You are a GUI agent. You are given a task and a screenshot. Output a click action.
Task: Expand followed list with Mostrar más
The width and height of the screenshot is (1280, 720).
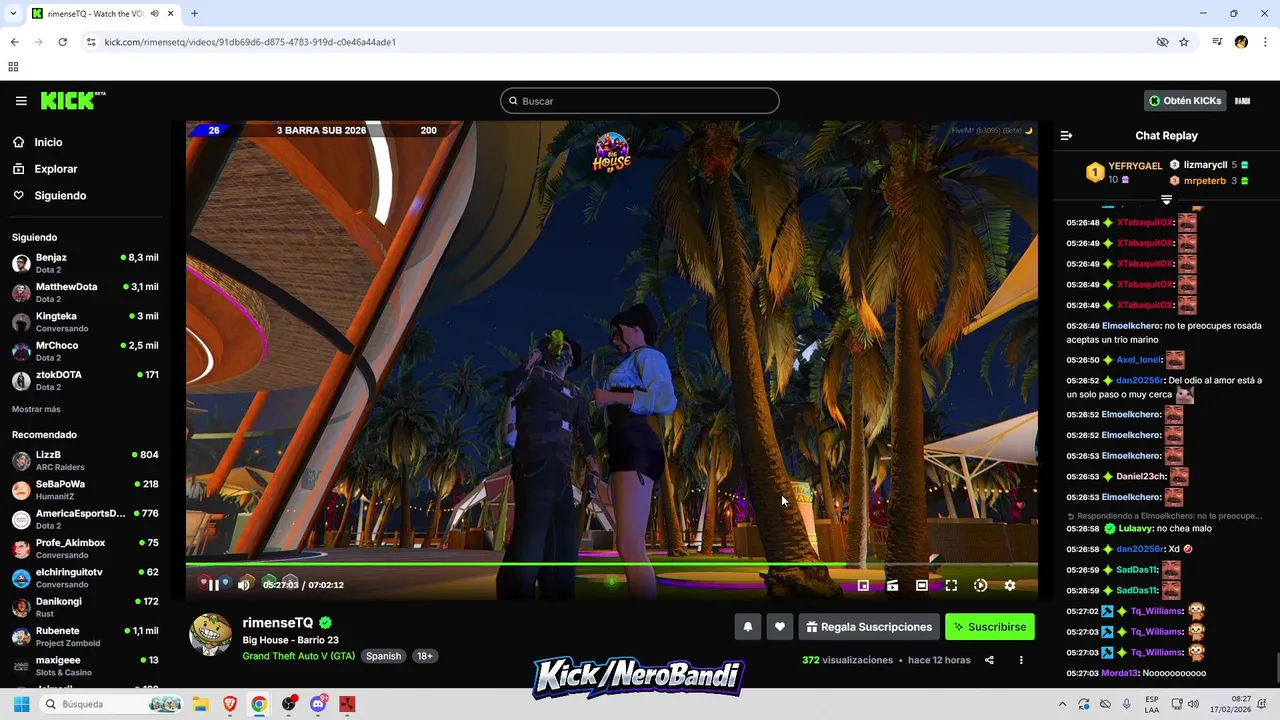point(36,409)
